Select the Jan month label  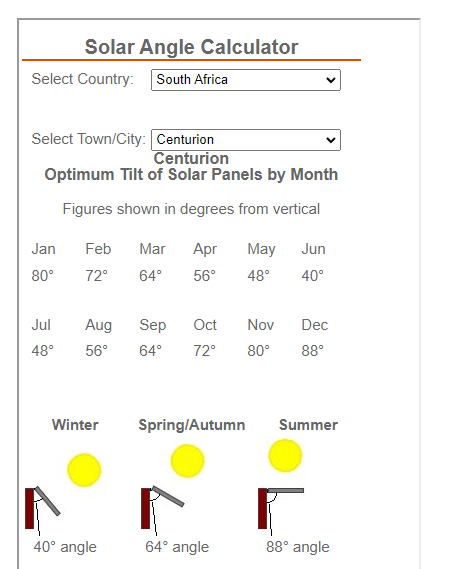pos(43,249)
